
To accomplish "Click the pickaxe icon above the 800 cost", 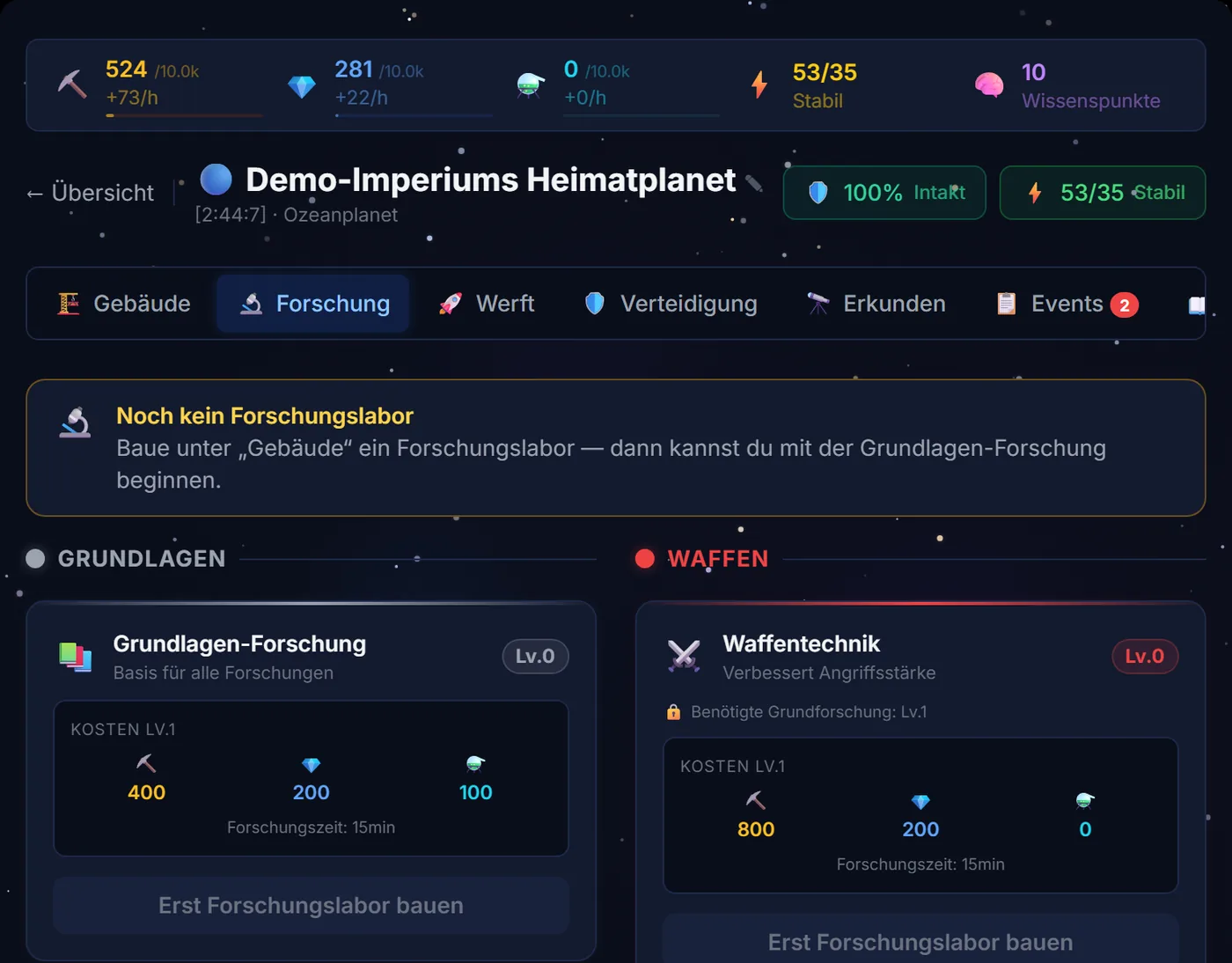I will [x=756, y=800].
